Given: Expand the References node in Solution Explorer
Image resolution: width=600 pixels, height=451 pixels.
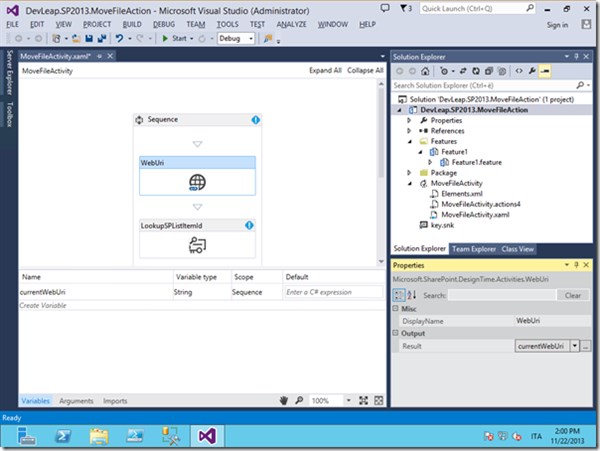Looking at the screenshot, I should (x=409, y=131).
